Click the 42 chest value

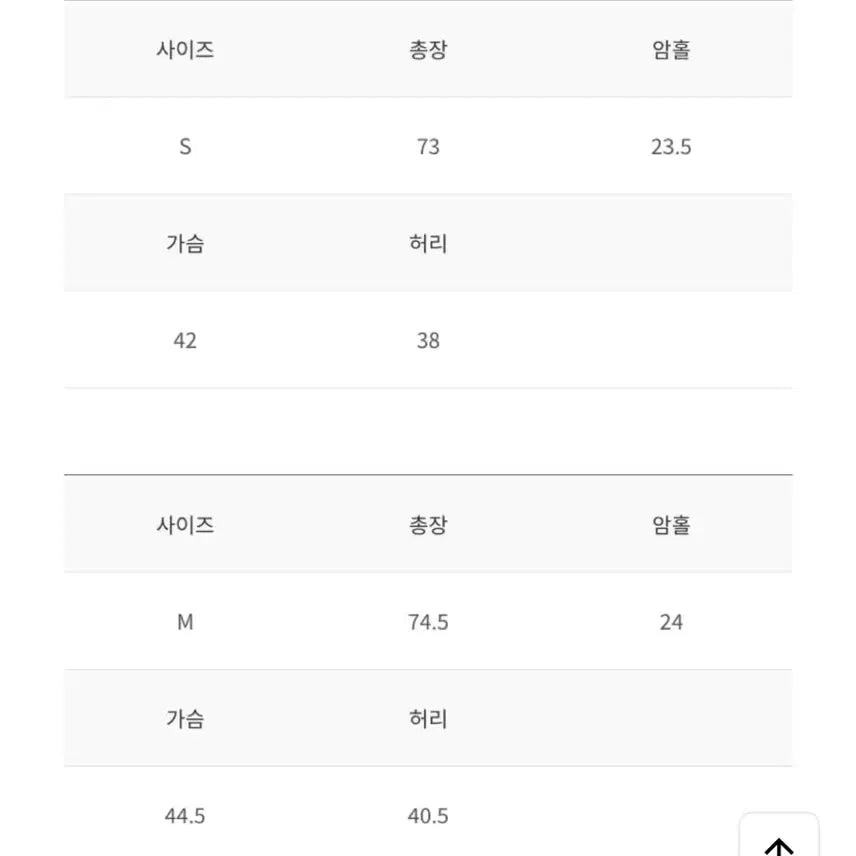coord(185,340)
